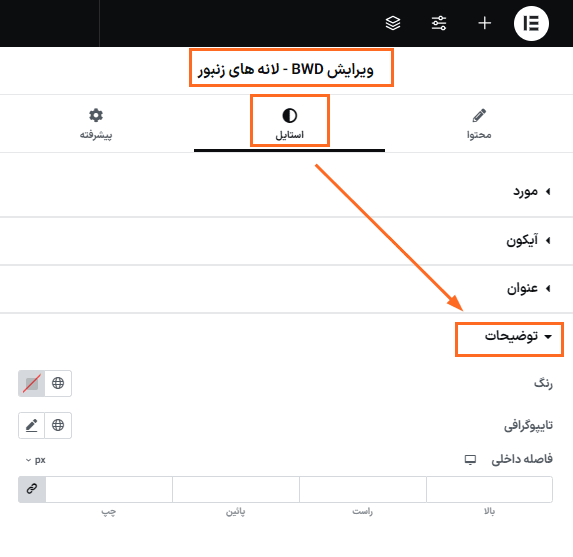Click the پائین padding input field

[x=236, y=489]
